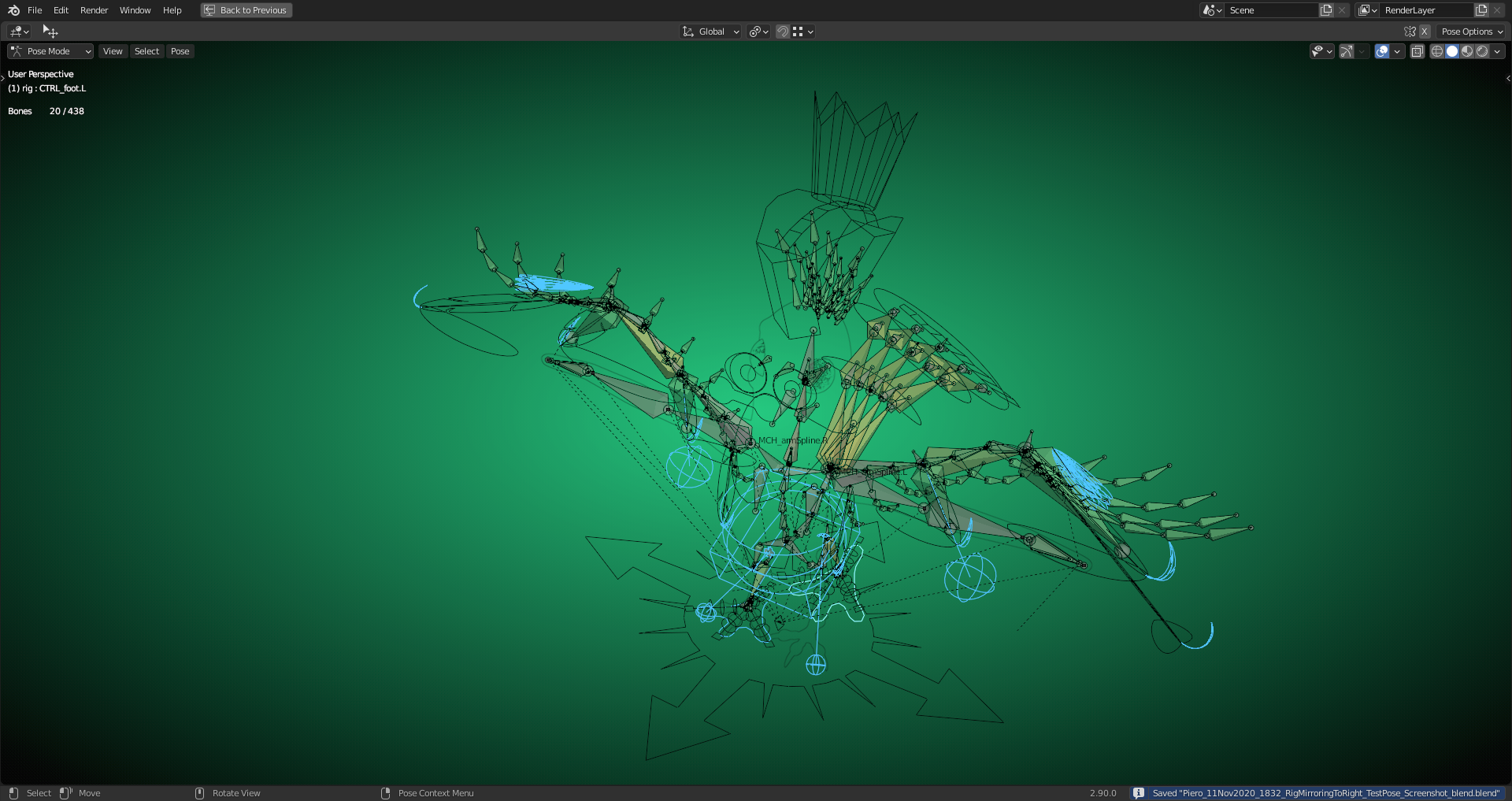Switch to Material Preview shading
Image resolution: width=1512 pixels, height=801 pixels.
1468,50
